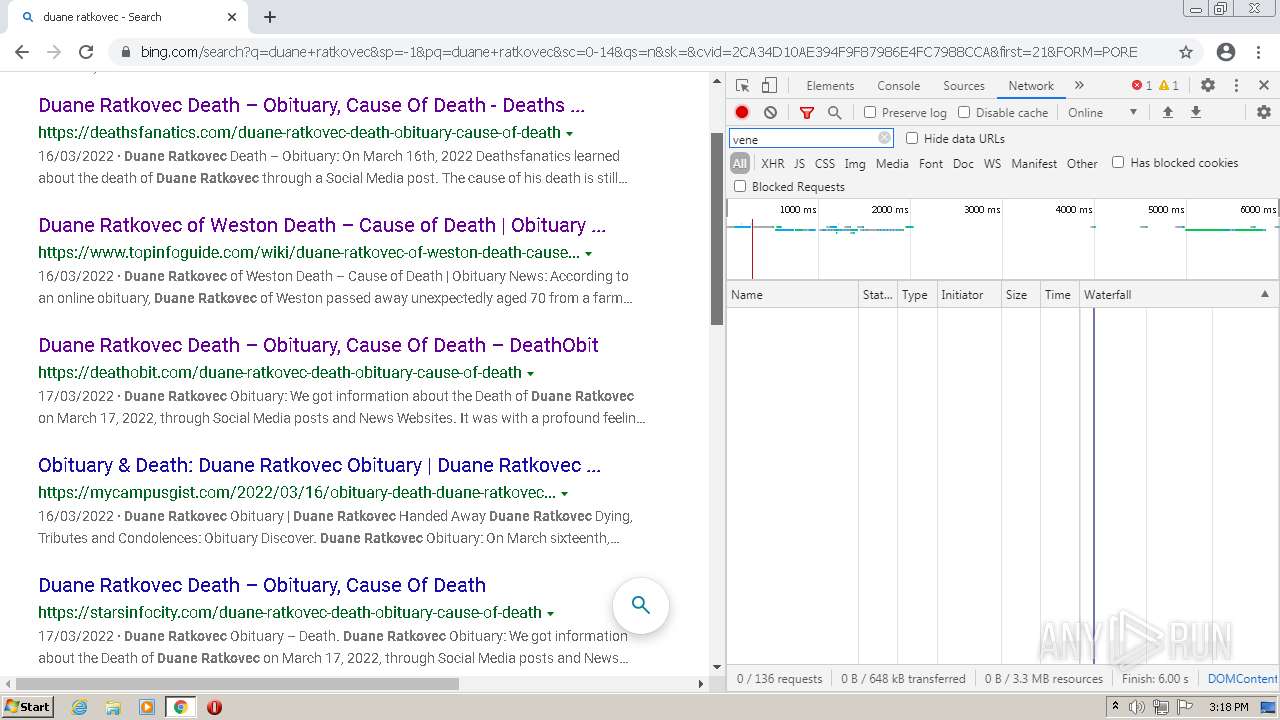Open DevTools three-dot customize menu
The image size is (1280, 720).
click(1236, 86)
